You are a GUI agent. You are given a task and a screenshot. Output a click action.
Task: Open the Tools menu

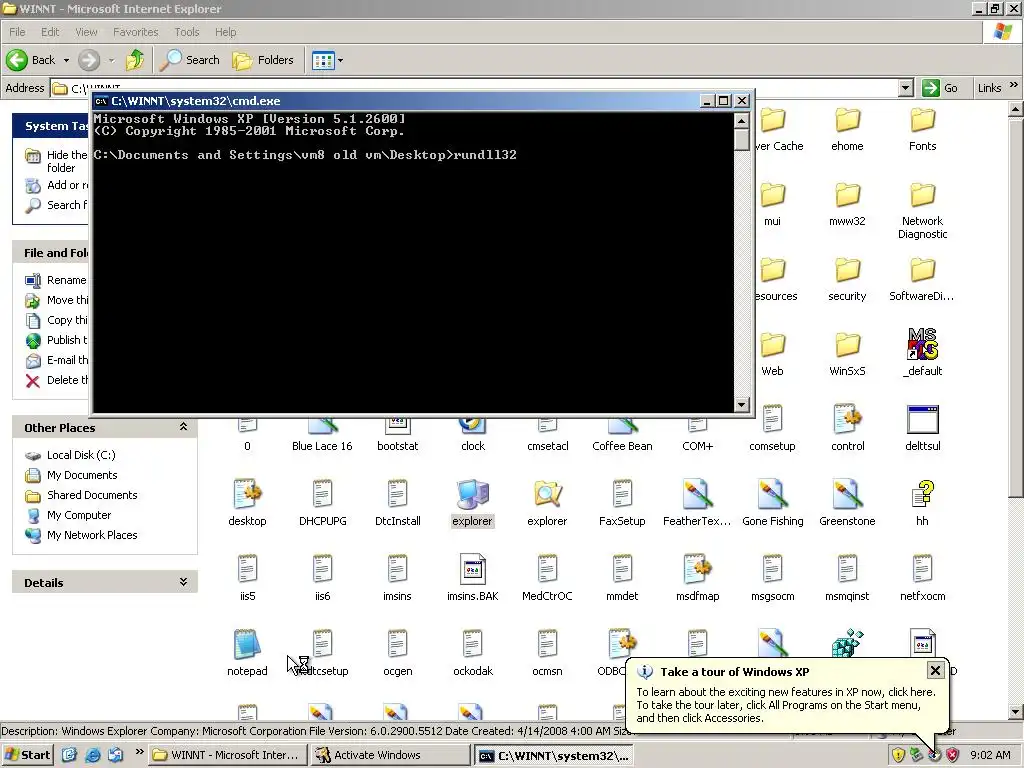187,32
